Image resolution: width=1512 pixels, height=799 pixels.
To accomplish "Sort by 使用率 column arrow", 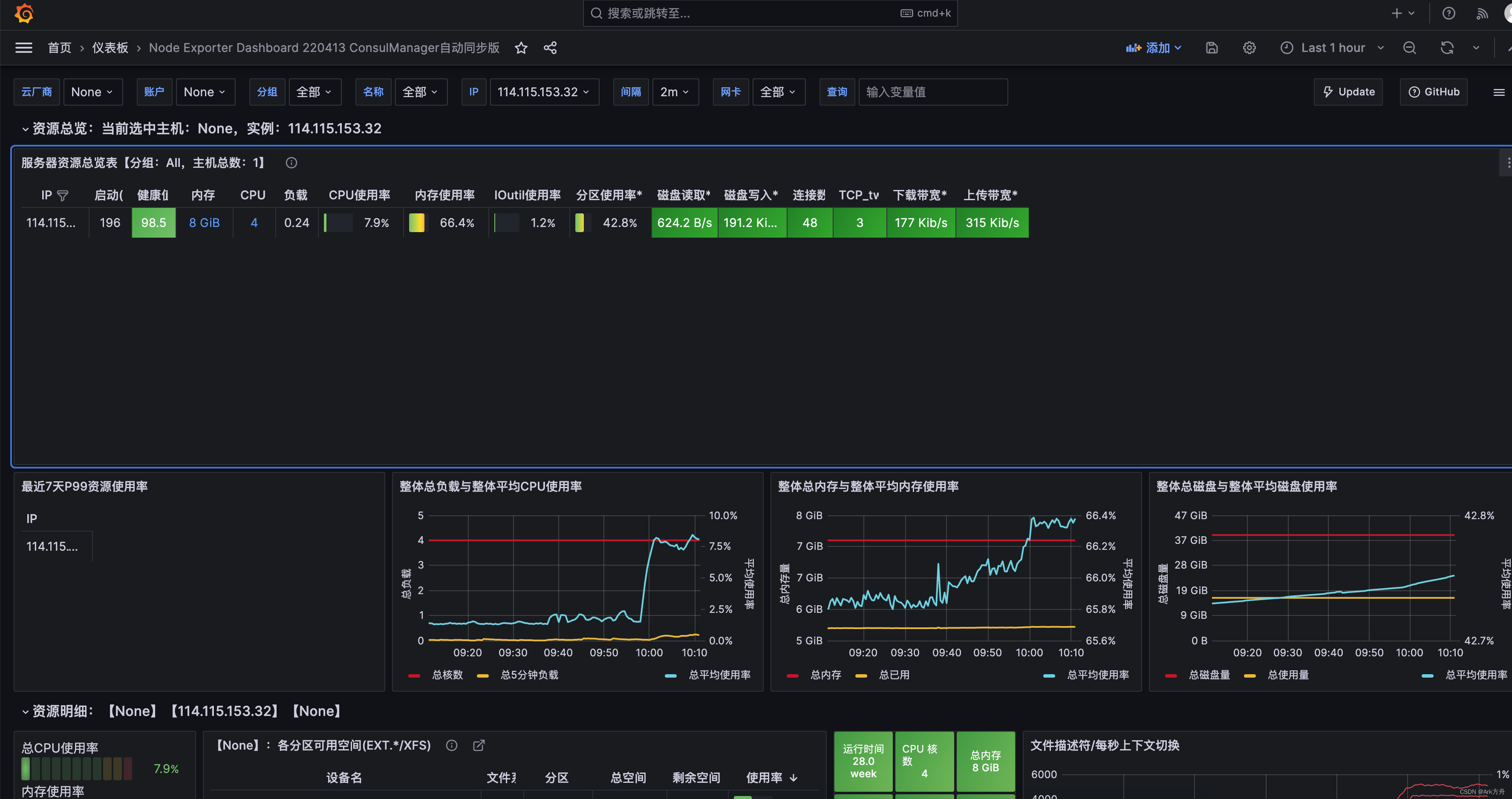I will tap(794, 778).
